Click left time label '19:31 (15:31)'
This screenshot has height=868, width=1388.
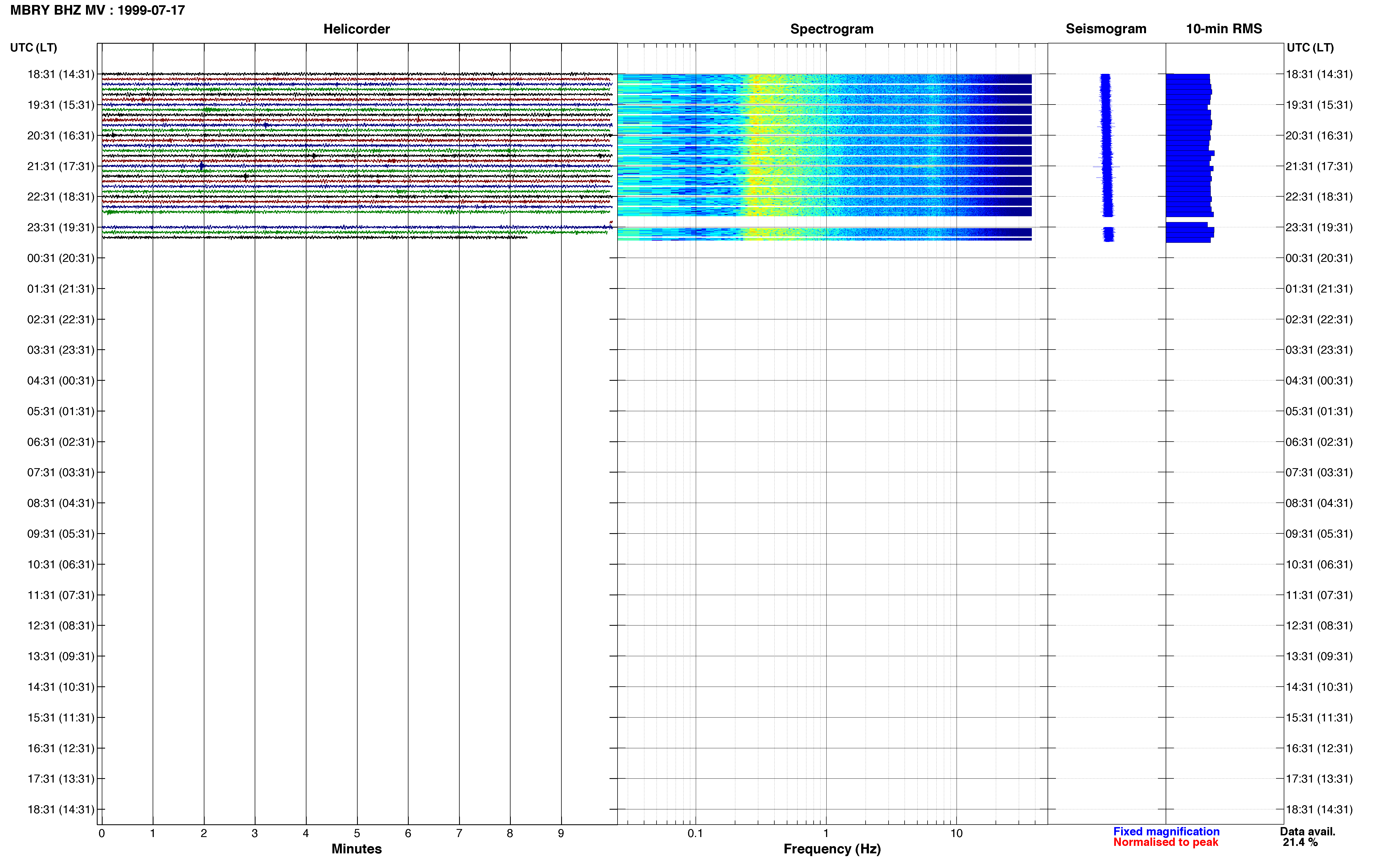pos(61,105)
